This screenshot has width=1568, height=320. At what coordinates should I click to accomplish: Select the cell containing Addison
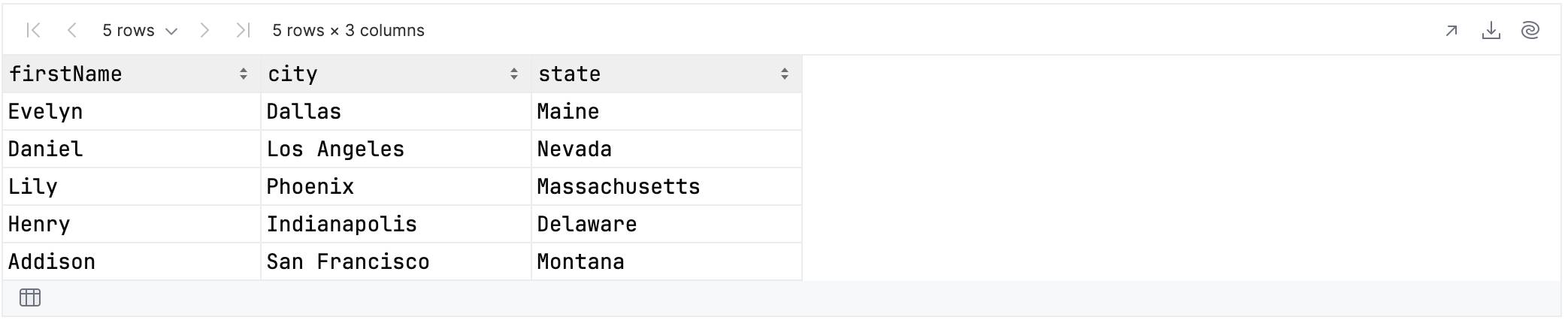tap(132, 261)
